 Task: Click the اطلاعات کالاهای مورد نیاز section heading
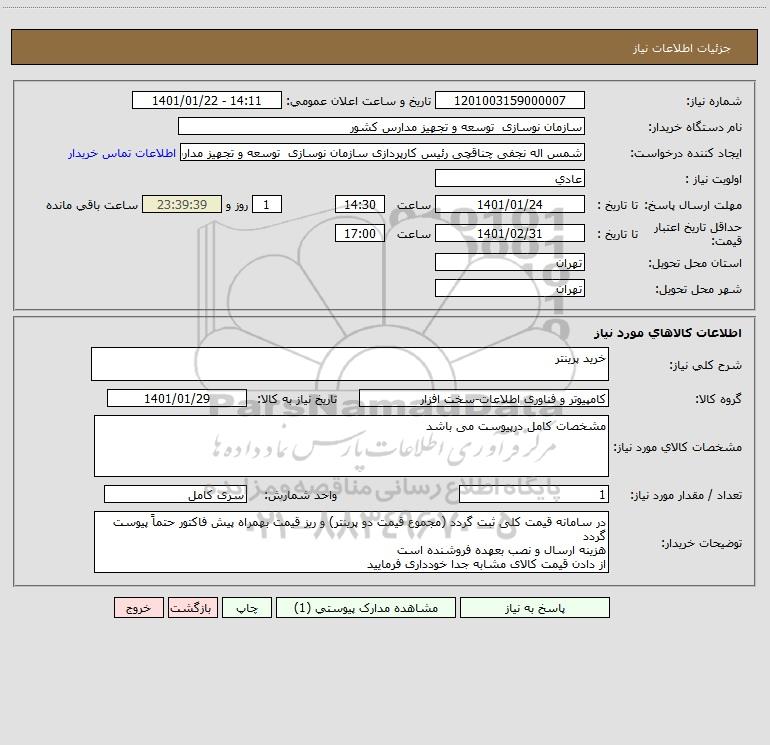click(x=667, y=332)
